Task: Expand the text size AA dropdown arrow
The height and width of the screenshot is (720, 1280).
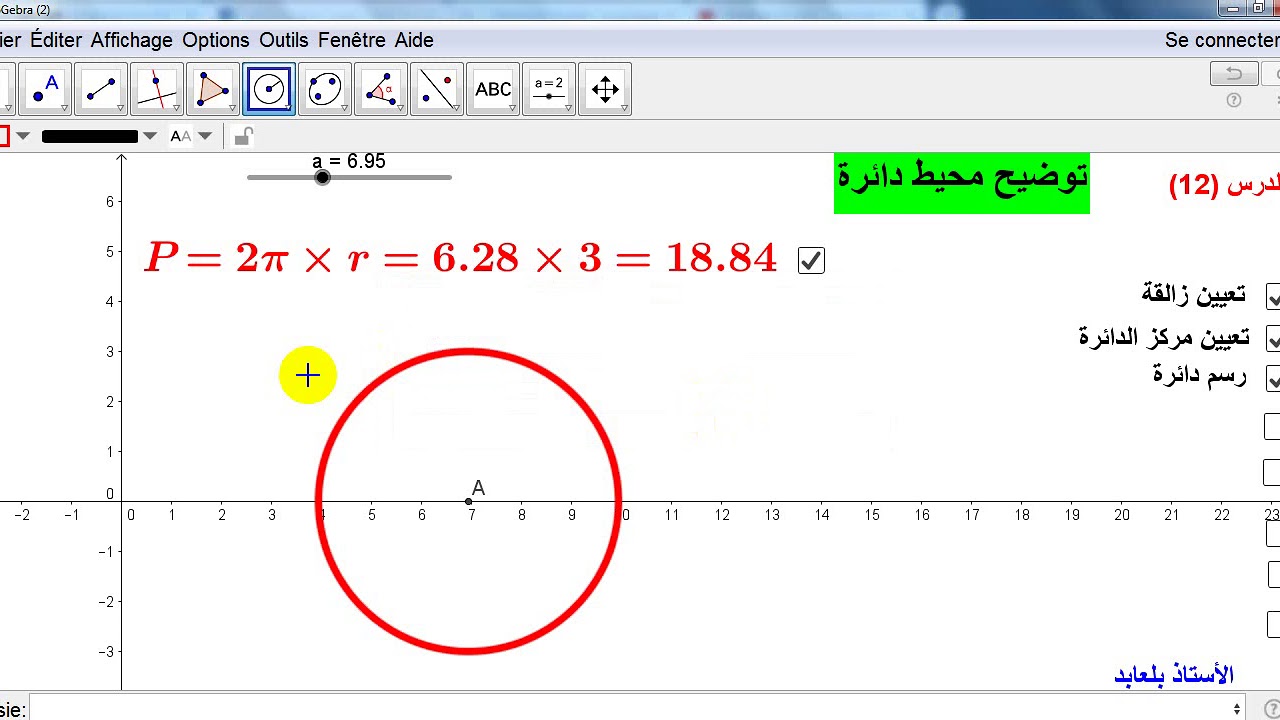Action: 205,136
